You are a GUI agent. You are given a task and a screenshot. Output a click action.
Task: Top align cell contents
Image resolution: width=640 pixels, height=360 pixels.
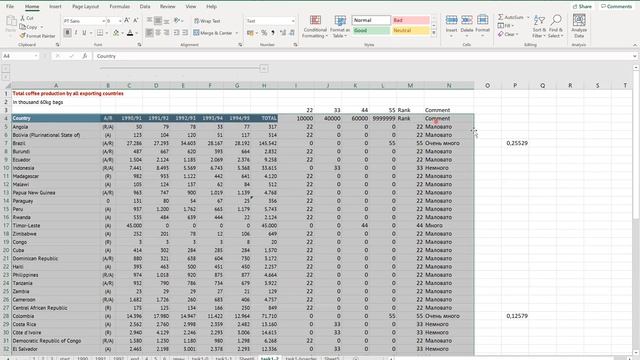(149, 21)
